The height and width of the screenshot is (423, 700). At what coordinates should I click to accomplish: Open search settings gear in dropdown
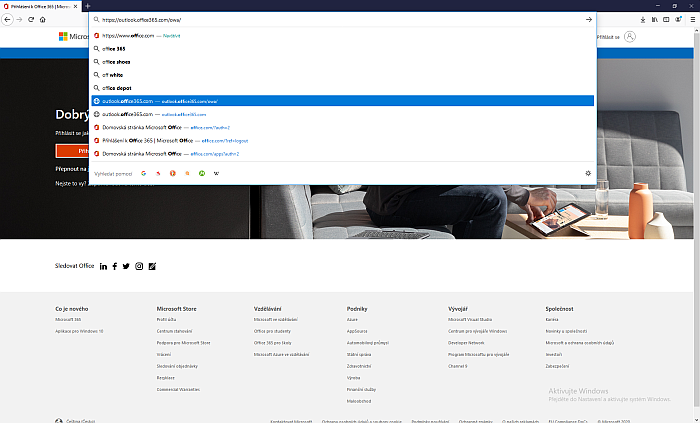pyautogui.click(x=588, y=174)
